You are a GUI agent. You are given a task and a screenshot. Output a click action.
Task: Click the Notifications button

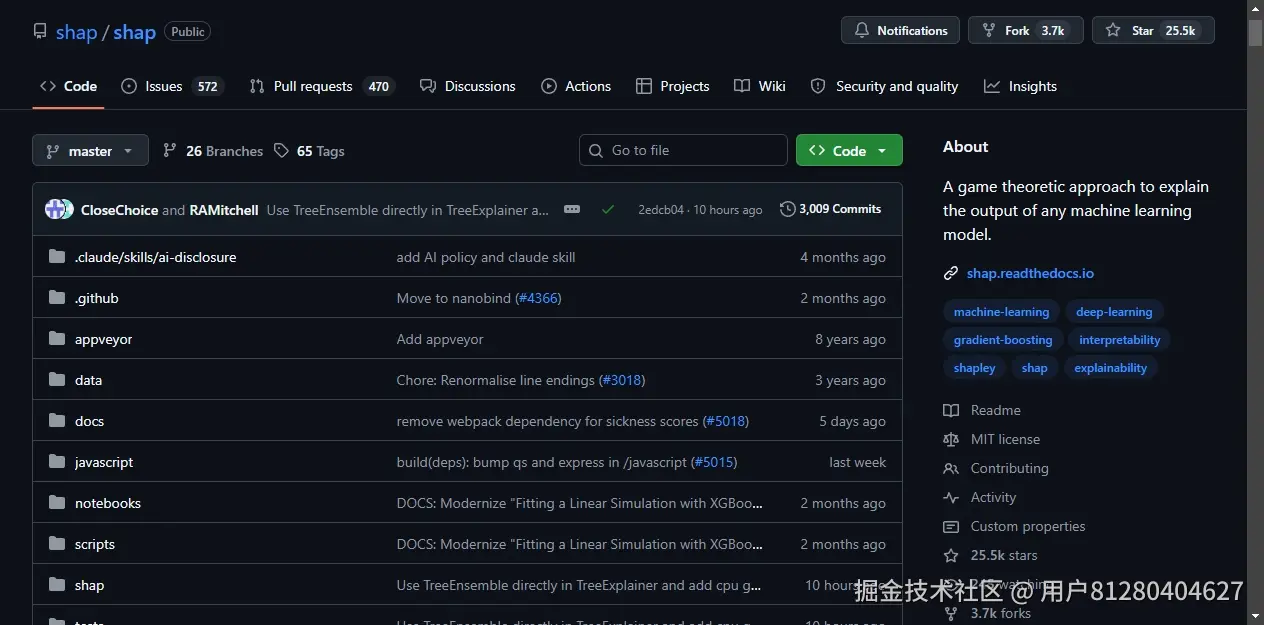pos(900,30)
